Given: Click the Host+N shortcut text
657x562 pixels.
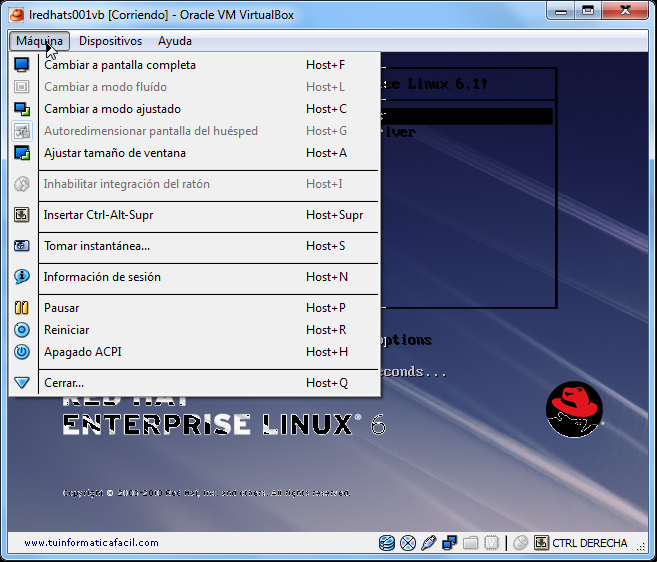Looking at the screenshot, I should 327,277.
